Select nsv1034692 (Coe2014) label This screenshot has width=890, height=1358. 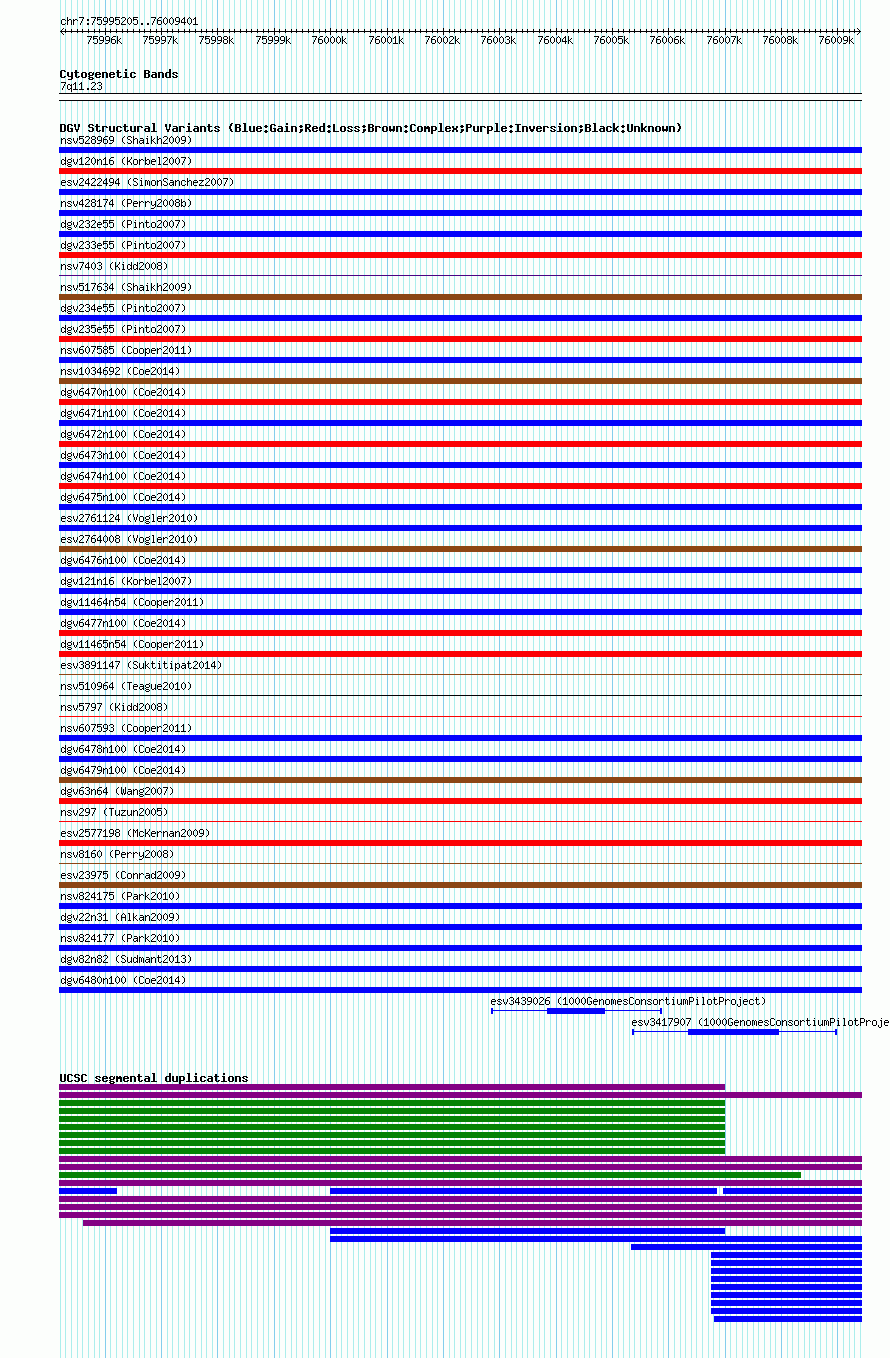[x=120, y=371]
